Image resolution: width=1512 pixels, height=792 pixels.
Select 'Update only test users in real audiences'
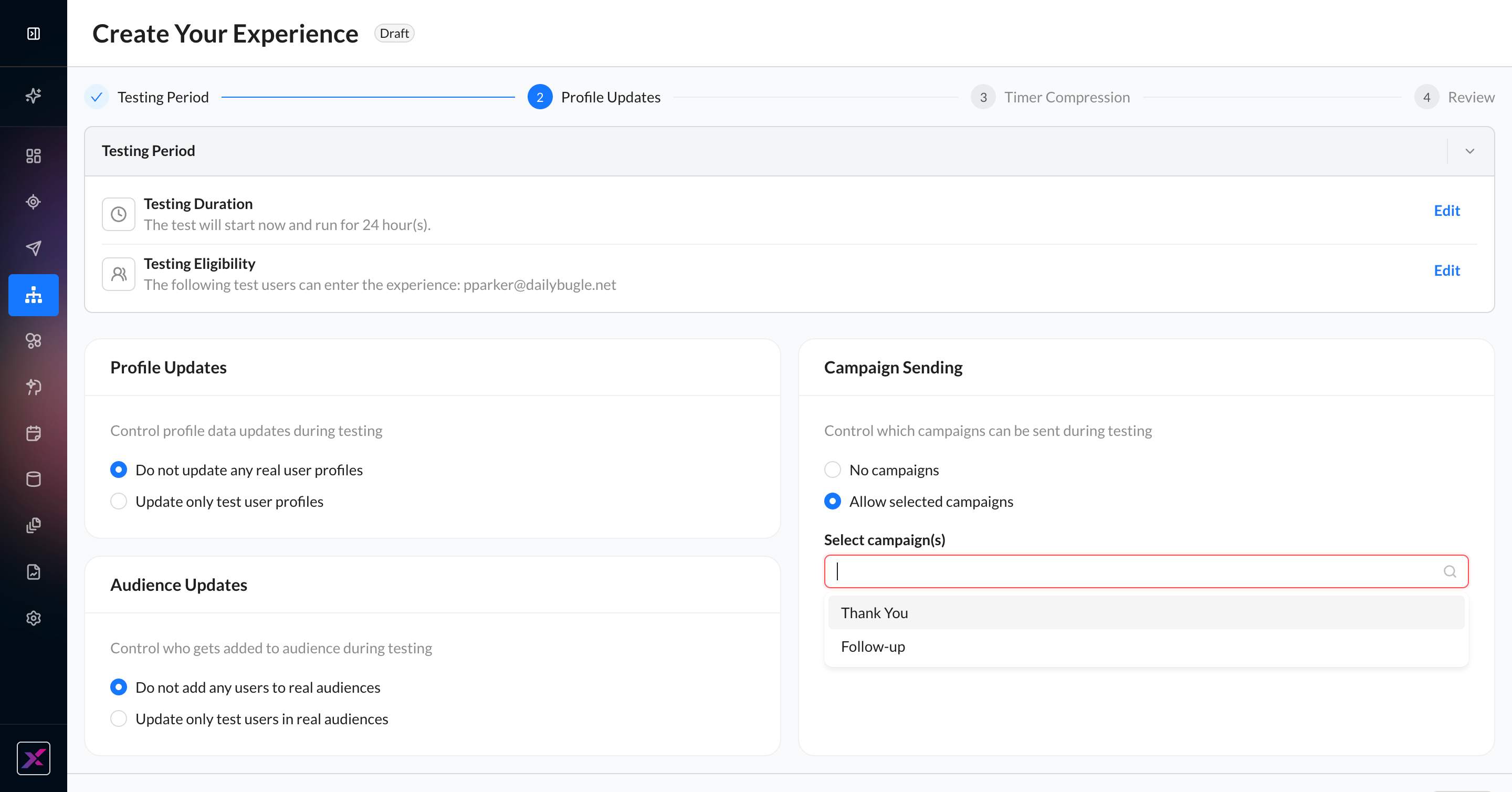tap(249, 718)
